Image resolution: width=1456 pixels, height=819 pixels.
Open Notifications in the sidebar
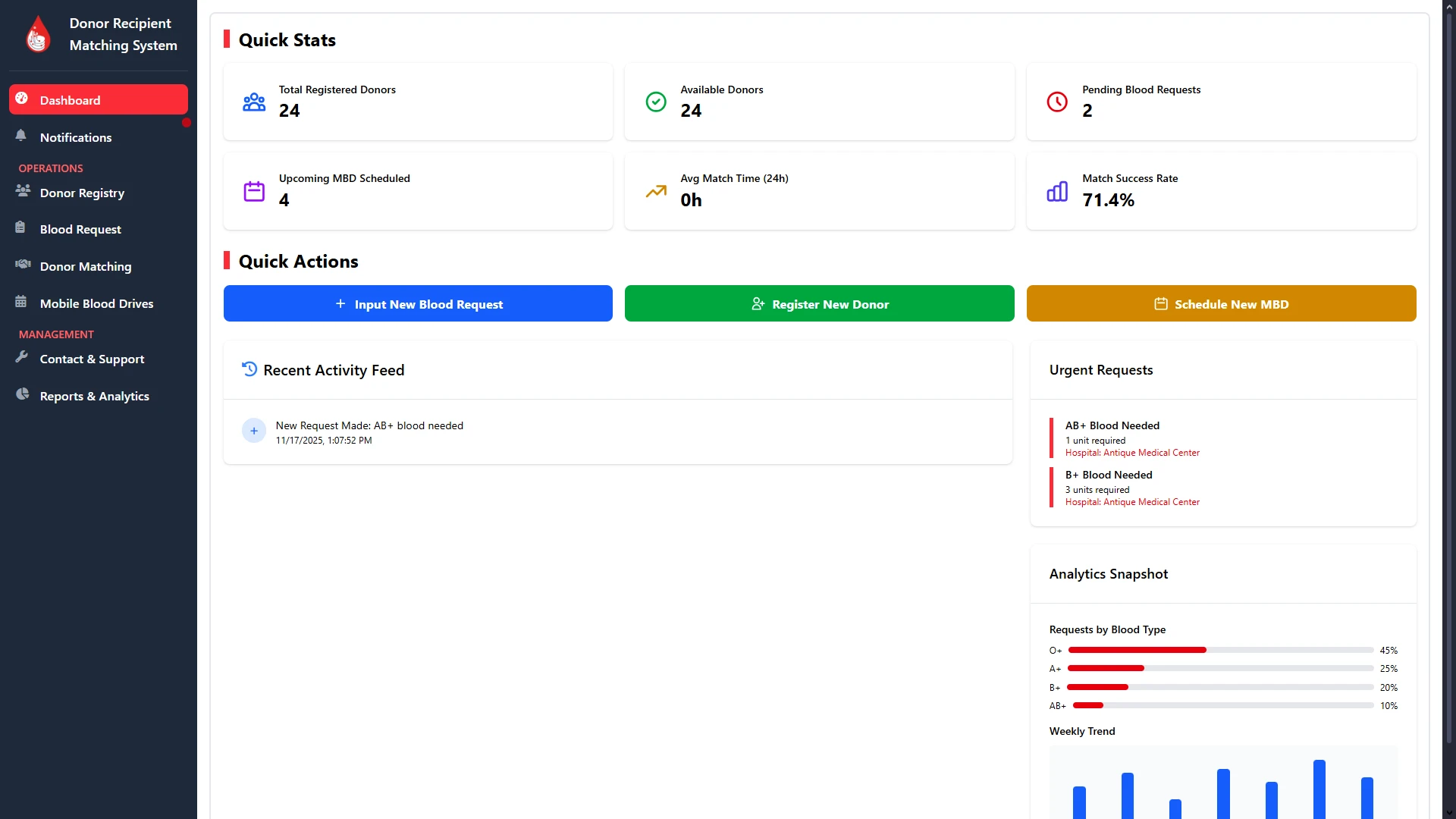[x=99, y=137]
